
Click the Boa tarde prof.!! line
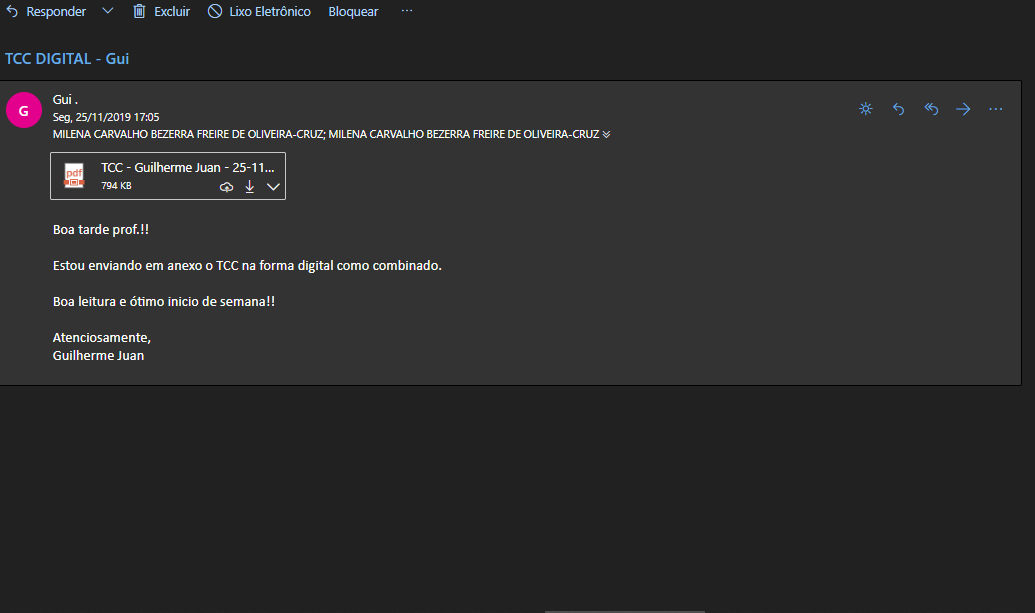pos(101,230)
